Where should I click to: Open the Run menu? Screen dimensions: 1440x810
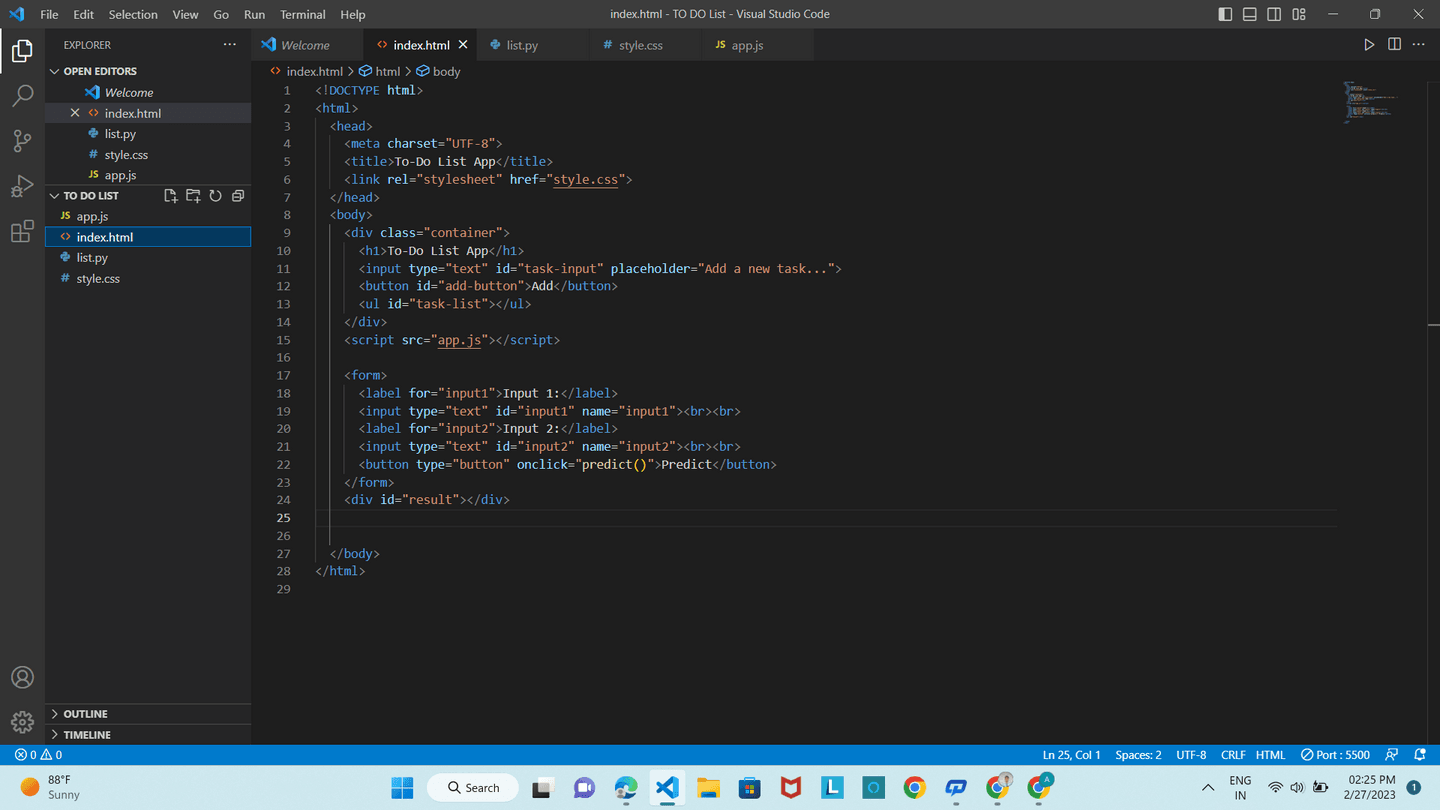255,14
